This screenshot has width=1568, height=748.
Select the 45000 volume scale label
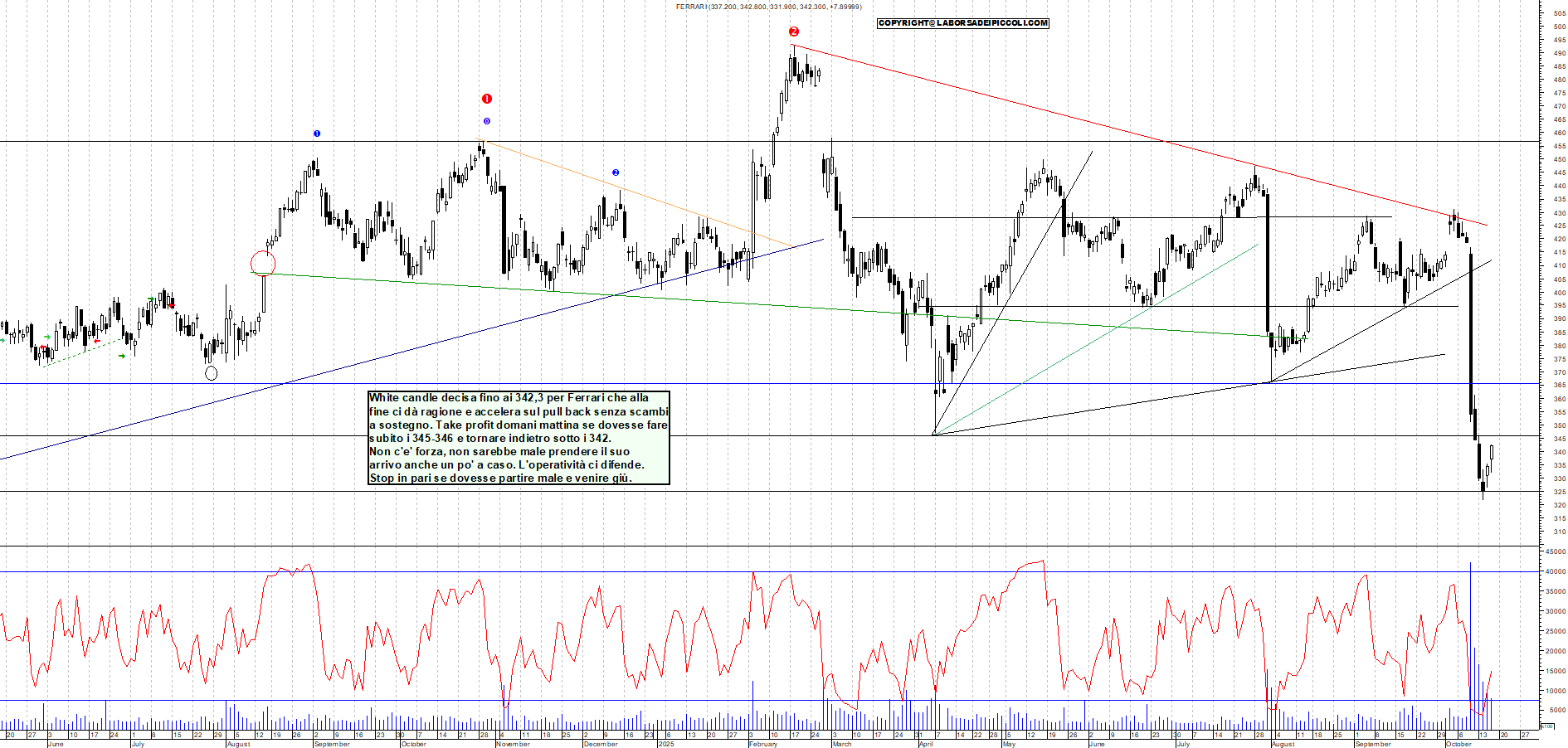pos(1555,551)
